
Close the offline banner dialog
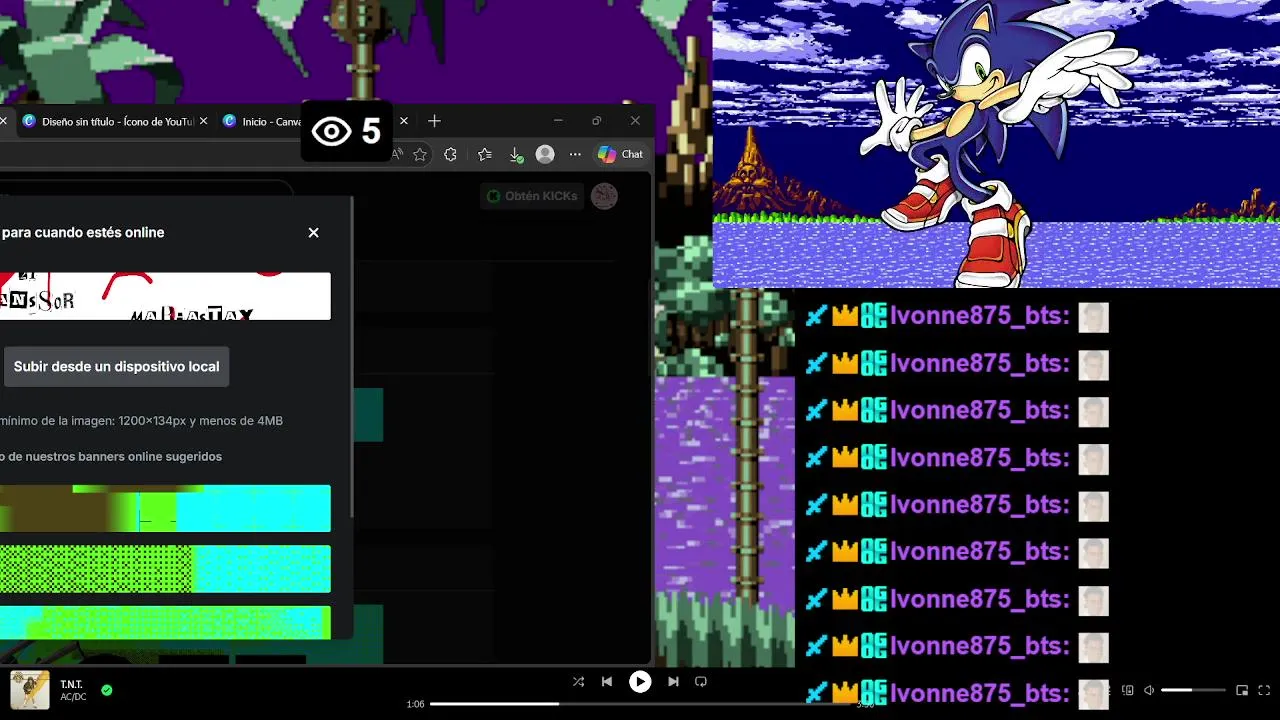[313, 232]
